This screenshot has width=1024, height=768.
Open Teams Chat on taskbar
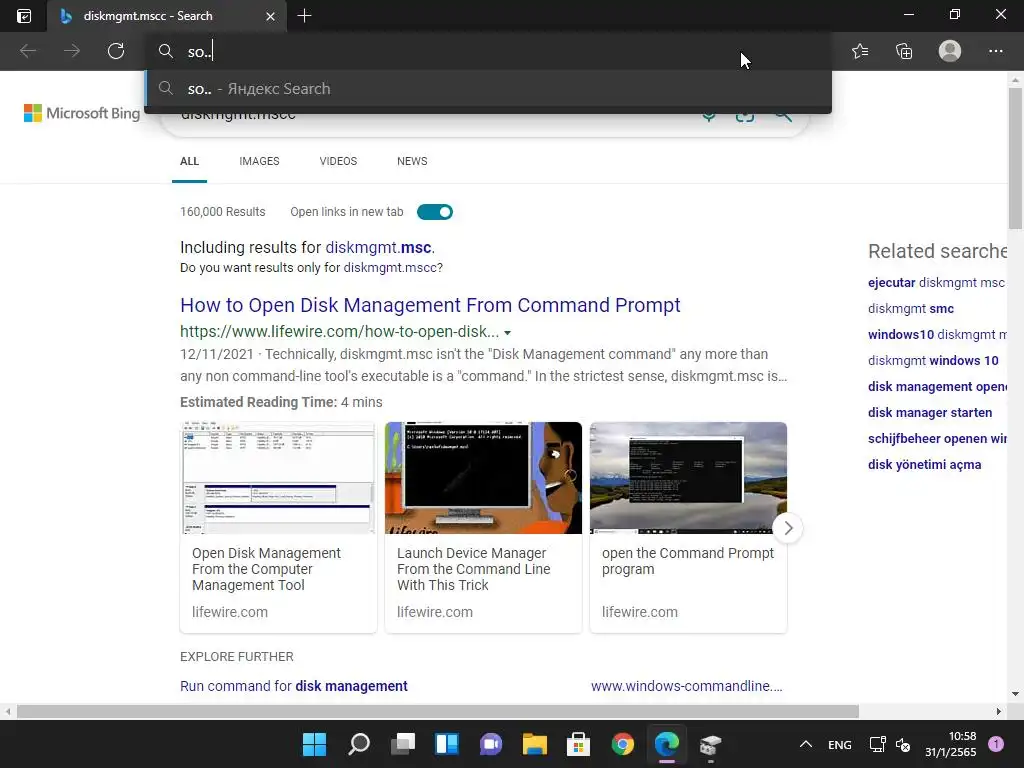[491, 744]
